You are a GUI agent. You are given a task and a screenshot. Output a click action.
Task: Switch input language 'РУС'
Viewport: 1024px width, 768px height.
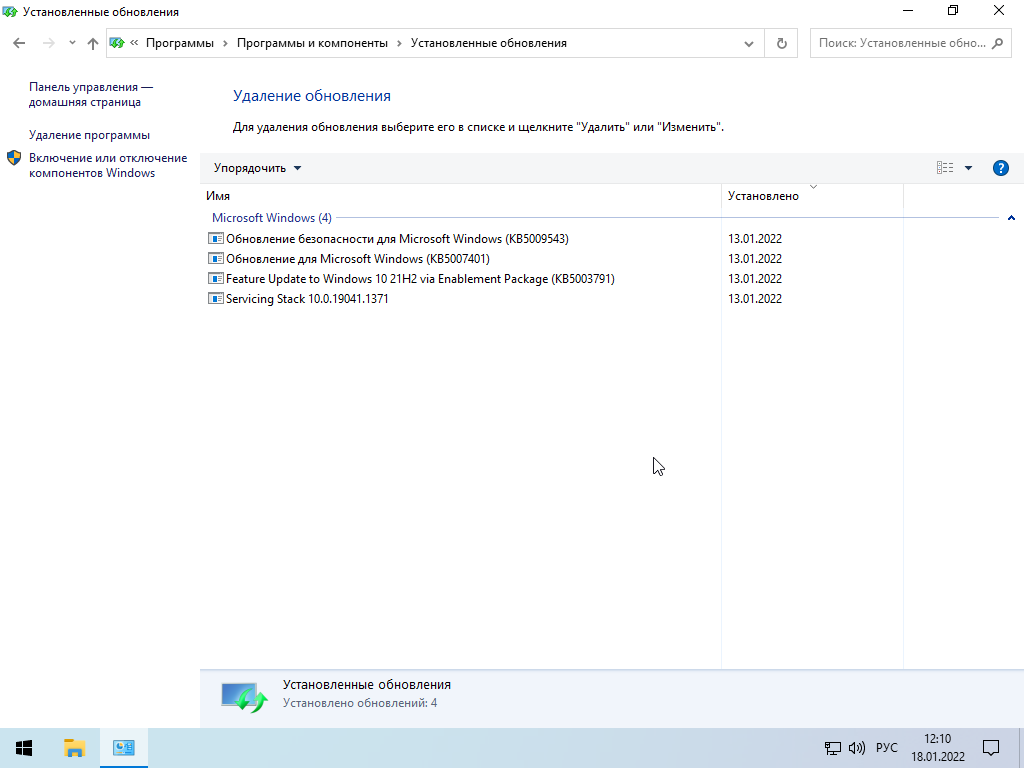[x=887, y=748]
